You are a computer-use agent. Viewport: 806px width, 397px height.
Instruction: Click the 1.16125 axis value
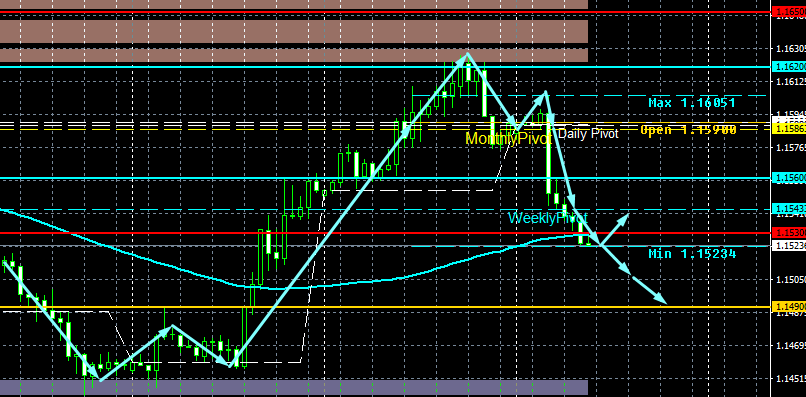coord(791,82)
